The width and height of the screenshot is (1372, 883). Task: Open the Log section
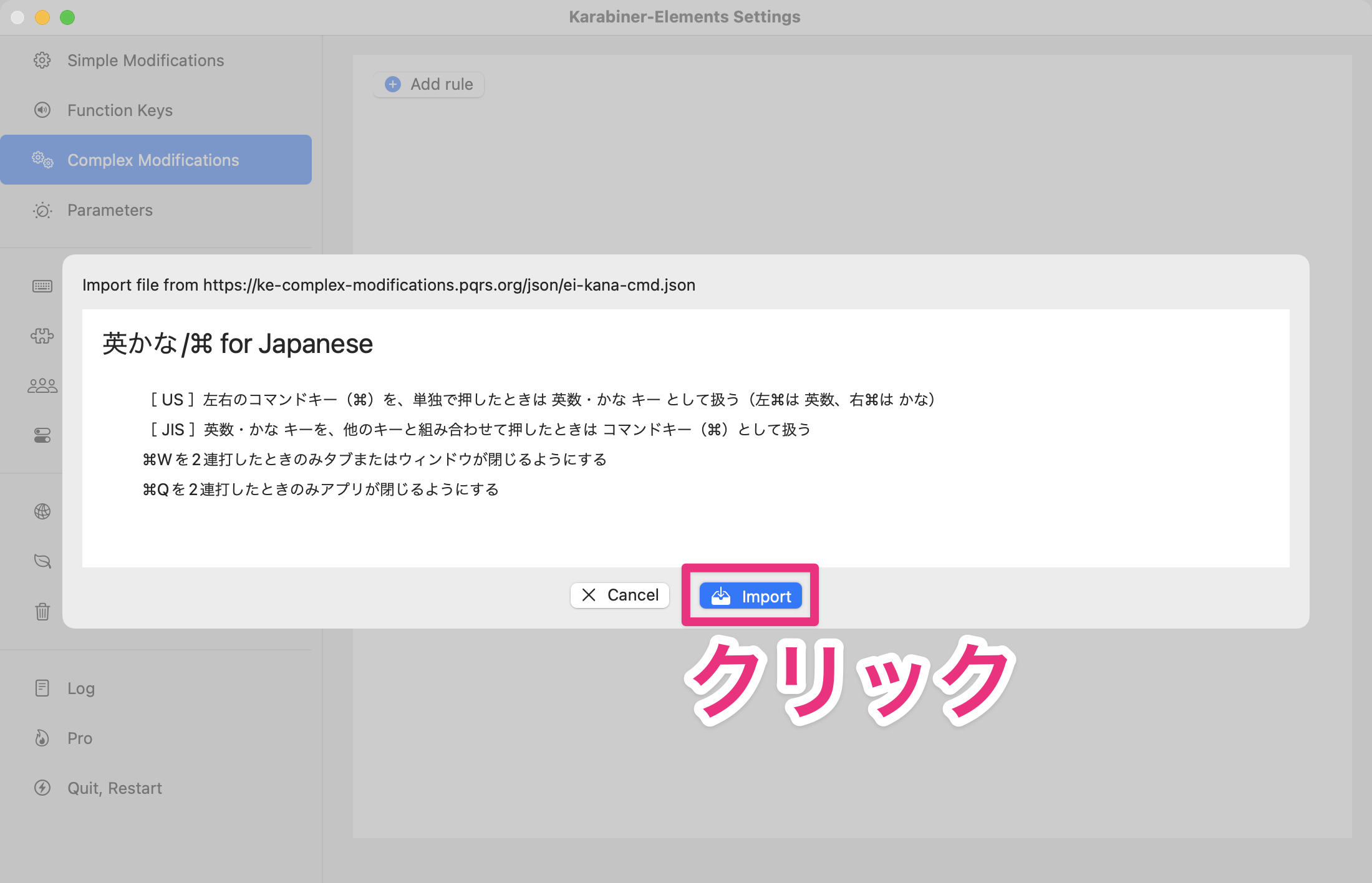pos(80,688)
